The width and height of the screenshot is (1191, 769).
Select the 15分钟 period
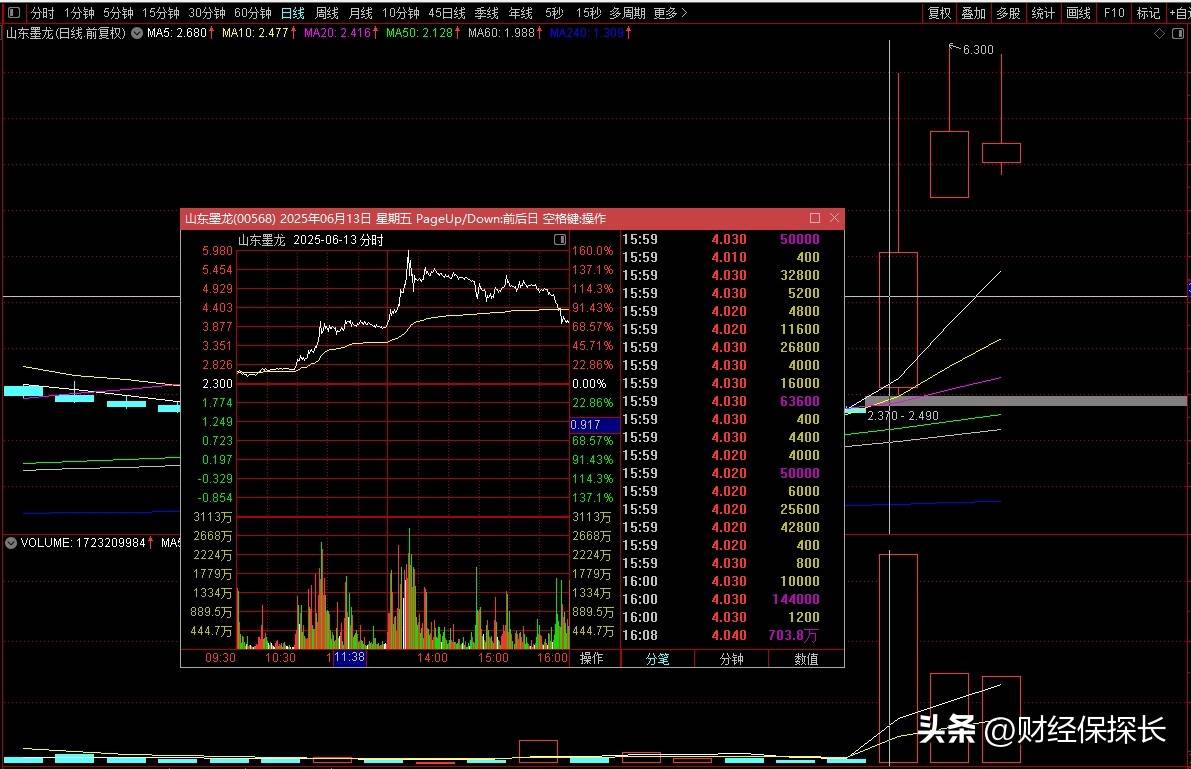[161, 13]
